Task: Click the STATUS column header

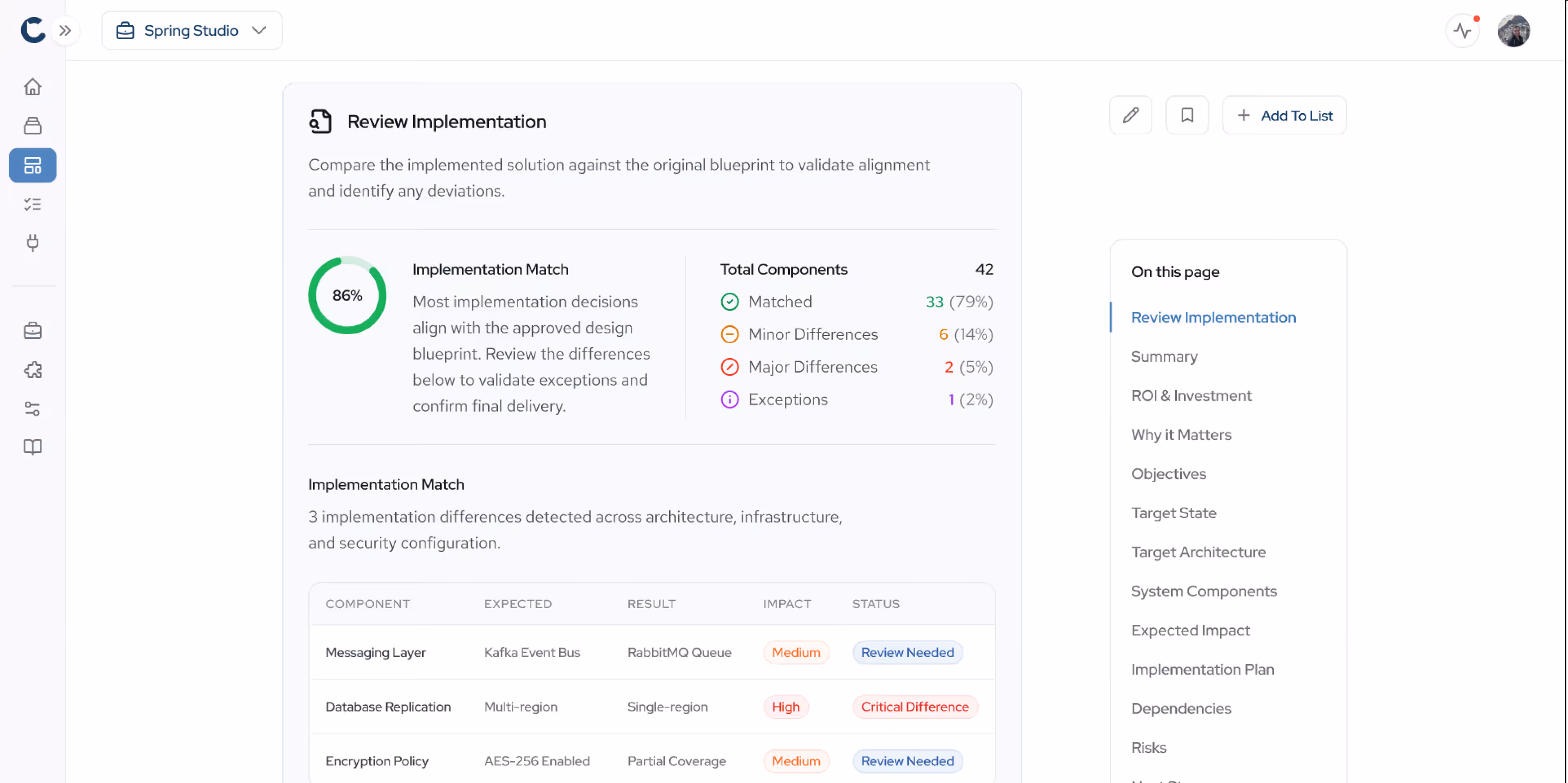Action: tap(875, 604)
